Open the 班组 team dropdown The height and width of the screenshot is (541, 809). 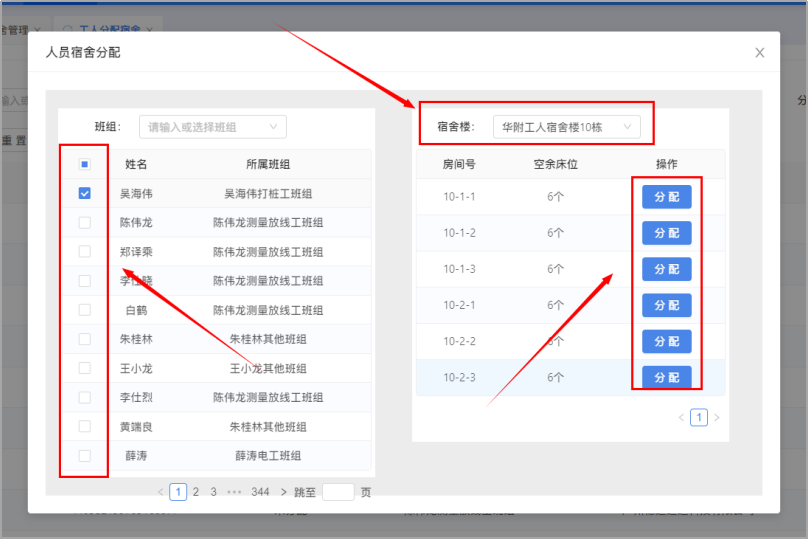[212, 127]
